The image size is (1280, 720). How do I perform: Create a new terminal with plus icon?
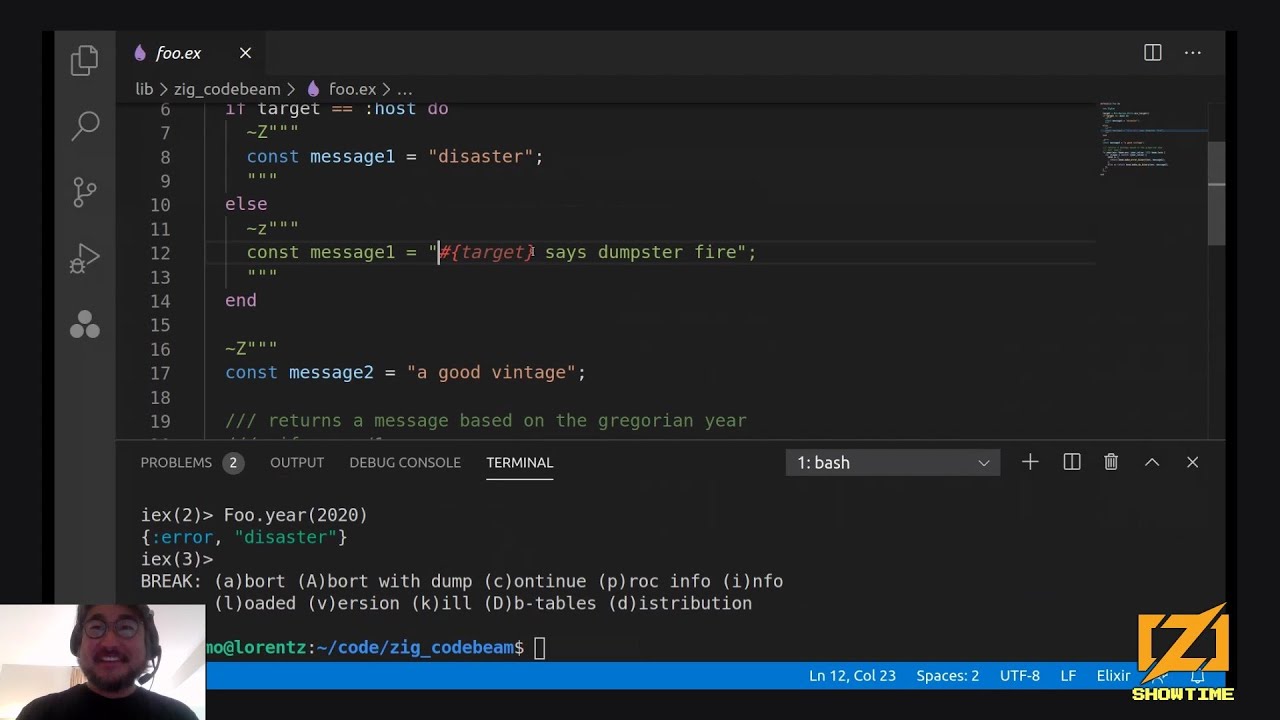pyautogui.click(x=1030, y=462)
